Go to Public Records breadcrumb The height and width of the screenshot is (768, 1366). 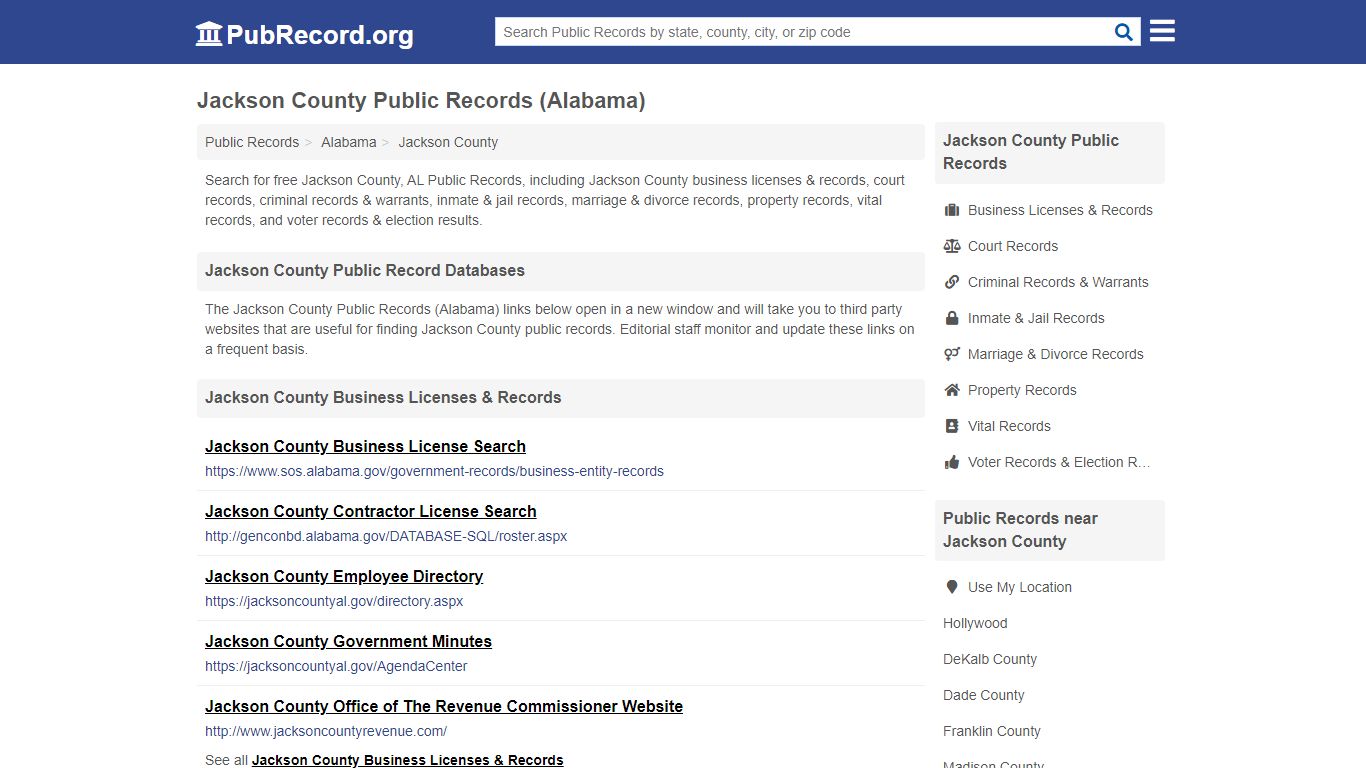(252, 142)
